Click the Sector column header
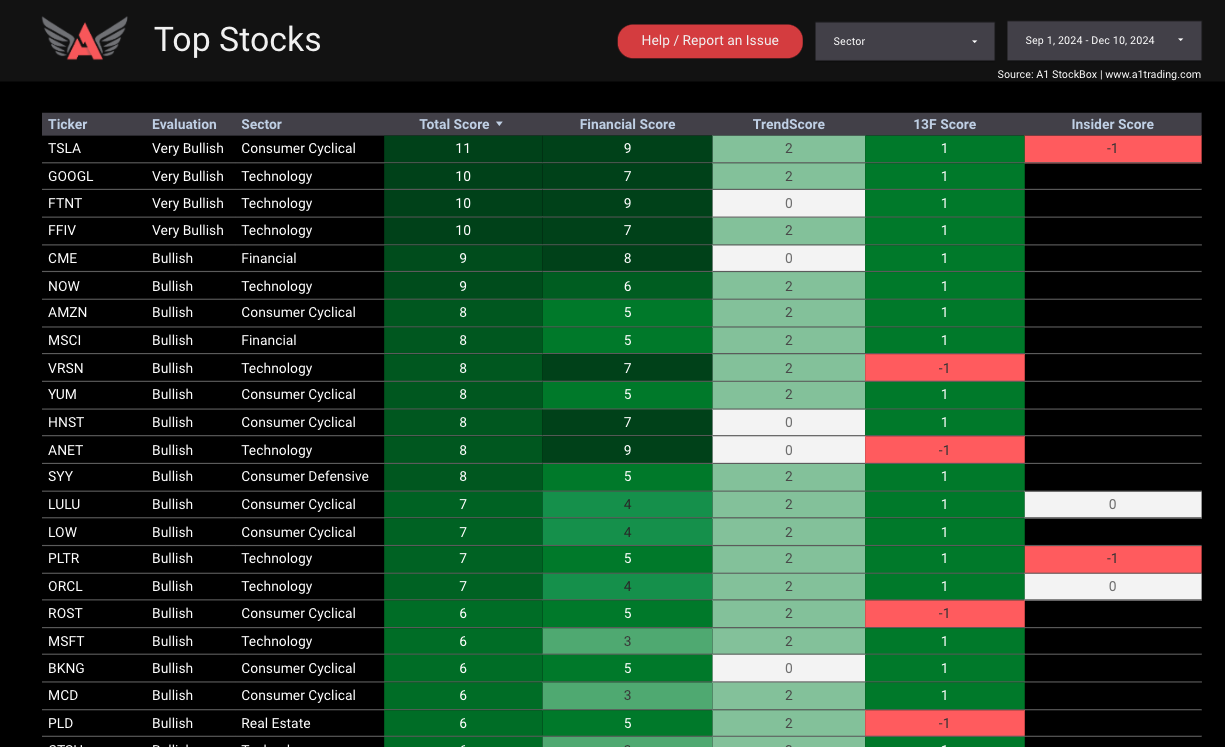 [261, 124]
